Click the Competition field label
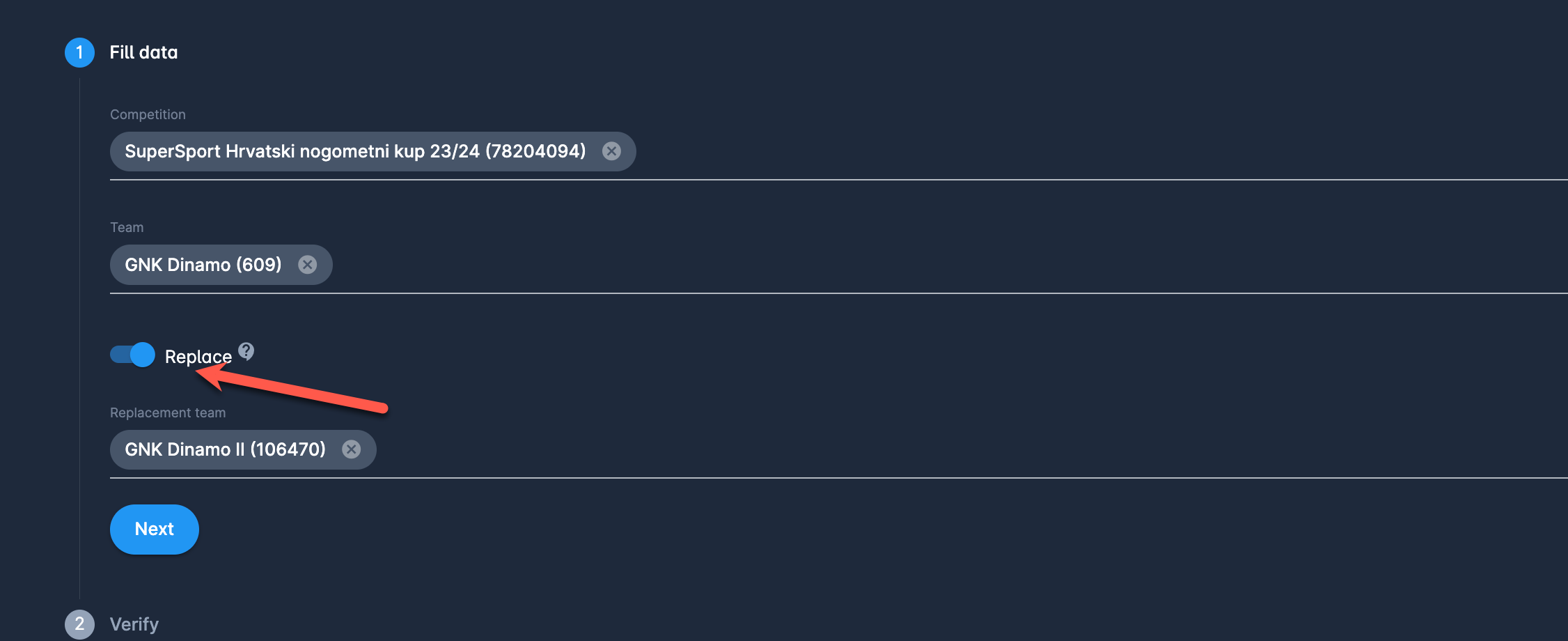1568x641 pixels. pyautogui.click(x=148, y=114)
